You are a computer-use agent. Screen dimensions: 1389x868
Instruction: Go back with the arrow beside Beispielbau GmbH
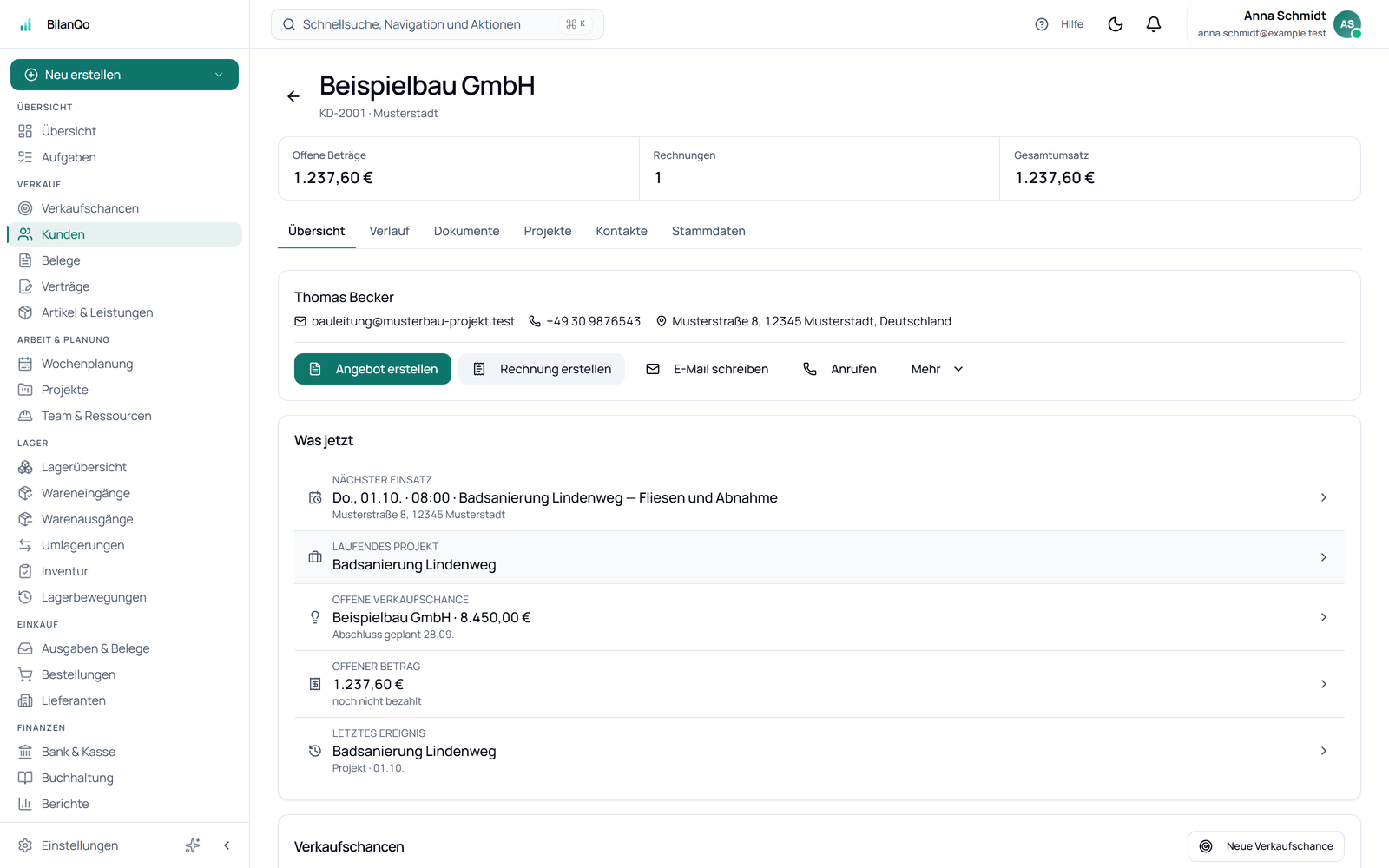[x=293, y=96]
